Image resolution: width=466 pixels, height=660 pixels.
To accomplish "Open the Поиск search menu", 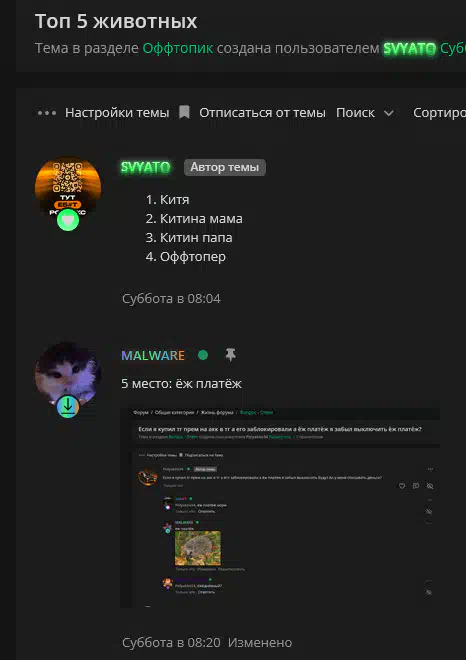I will (355, 113).
